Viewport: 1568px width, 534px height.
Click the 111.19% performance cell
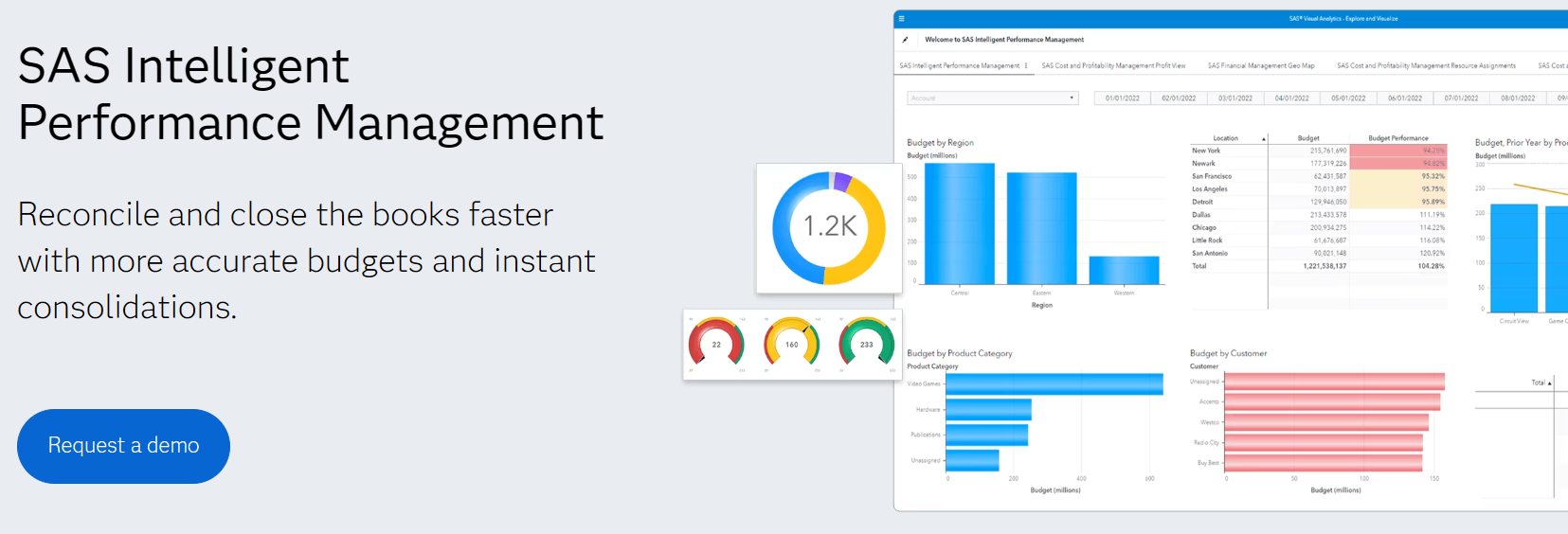tap(1397, 215)
